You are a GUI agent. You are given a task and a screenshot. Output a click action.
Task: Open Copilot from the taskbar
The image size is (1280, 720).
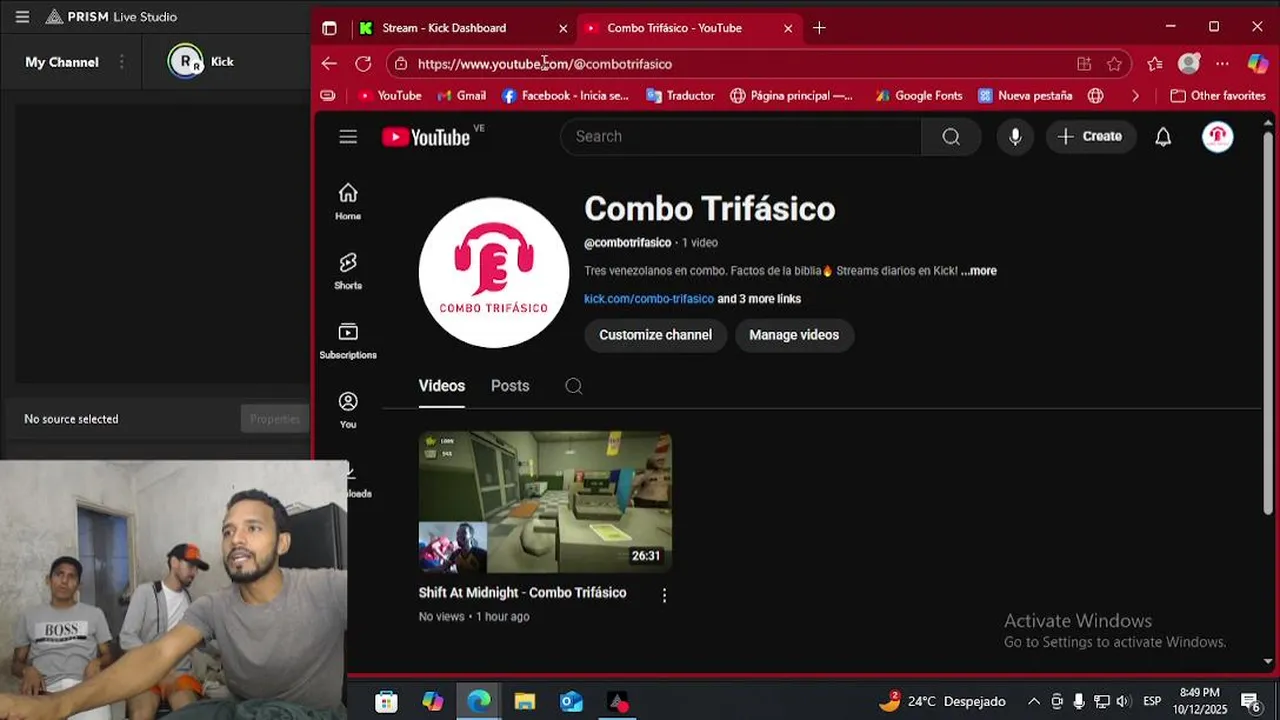432,702
